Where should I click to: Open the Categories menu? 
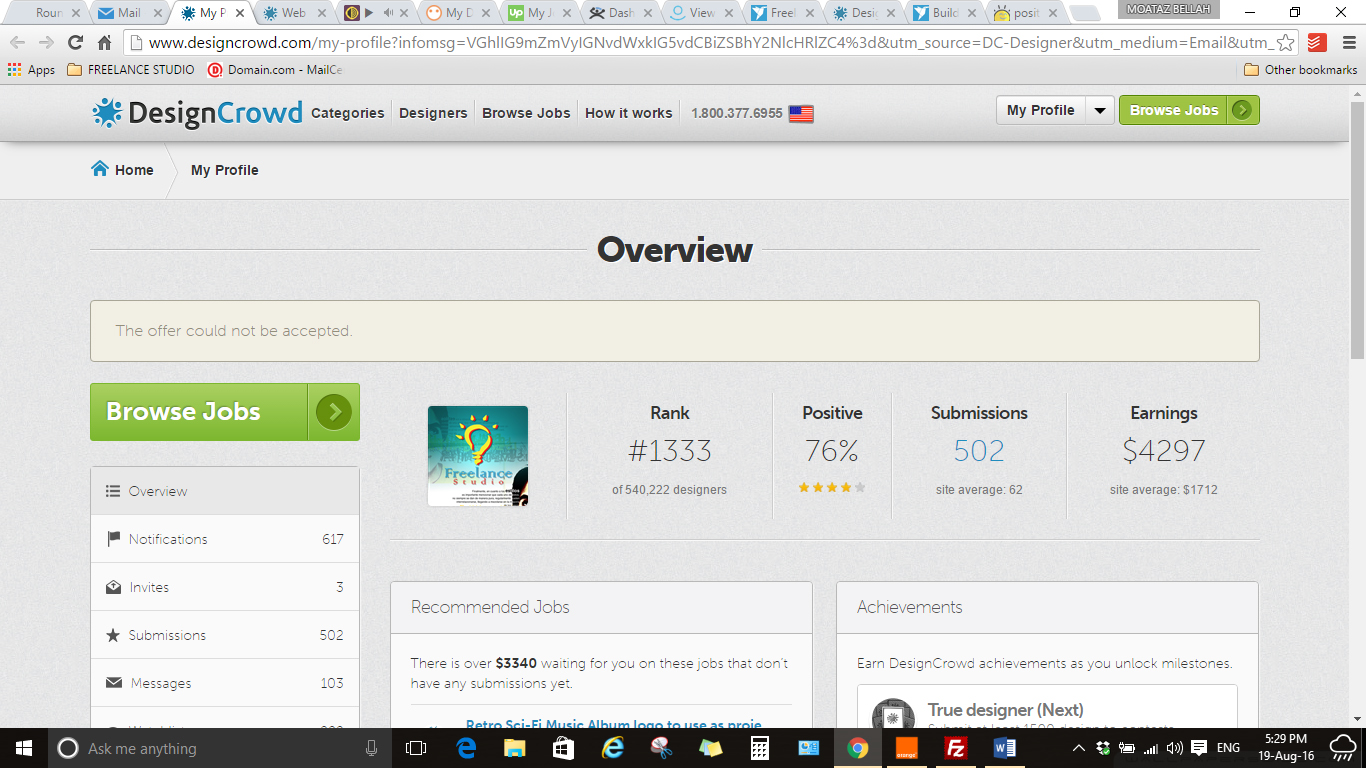347,113
